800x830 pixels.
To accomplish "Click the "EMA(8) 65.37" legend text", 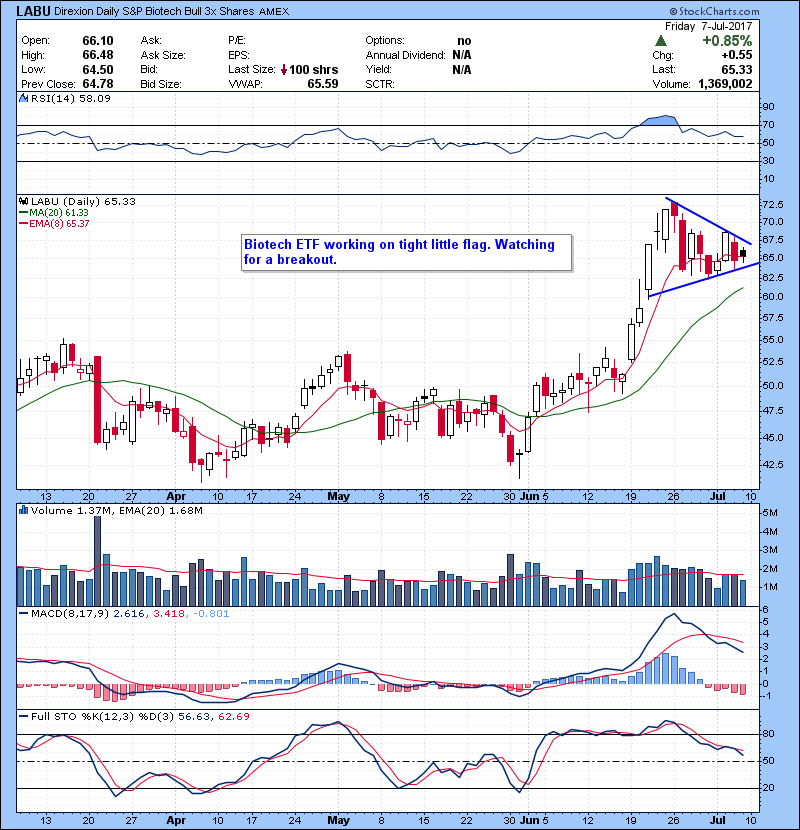I will pyautogui.click(x=59, y=224).
